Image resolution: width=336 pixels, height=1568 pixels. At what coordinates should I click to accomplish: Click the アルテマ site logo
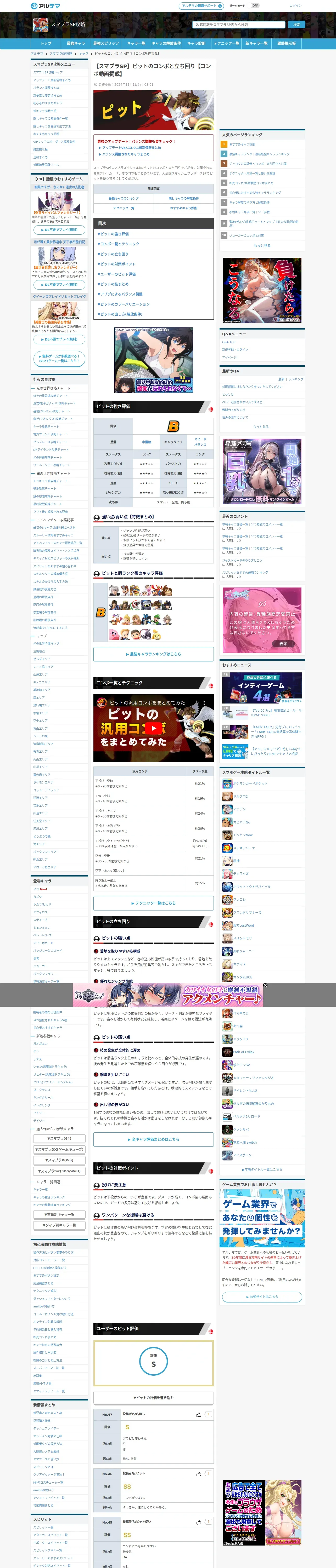point(45,5)
